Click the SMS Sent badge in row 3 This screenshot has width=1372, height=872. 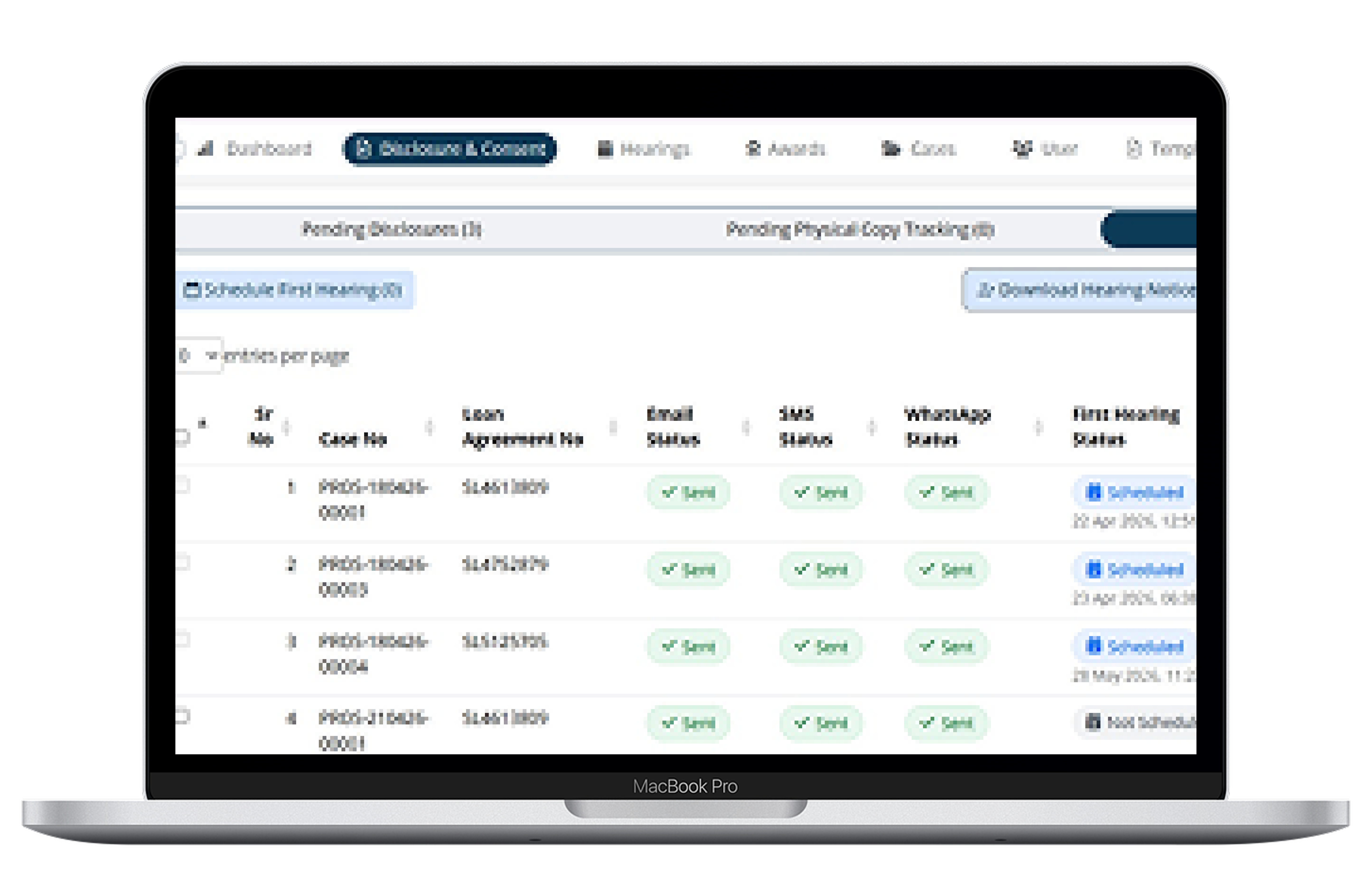point(821,646)
